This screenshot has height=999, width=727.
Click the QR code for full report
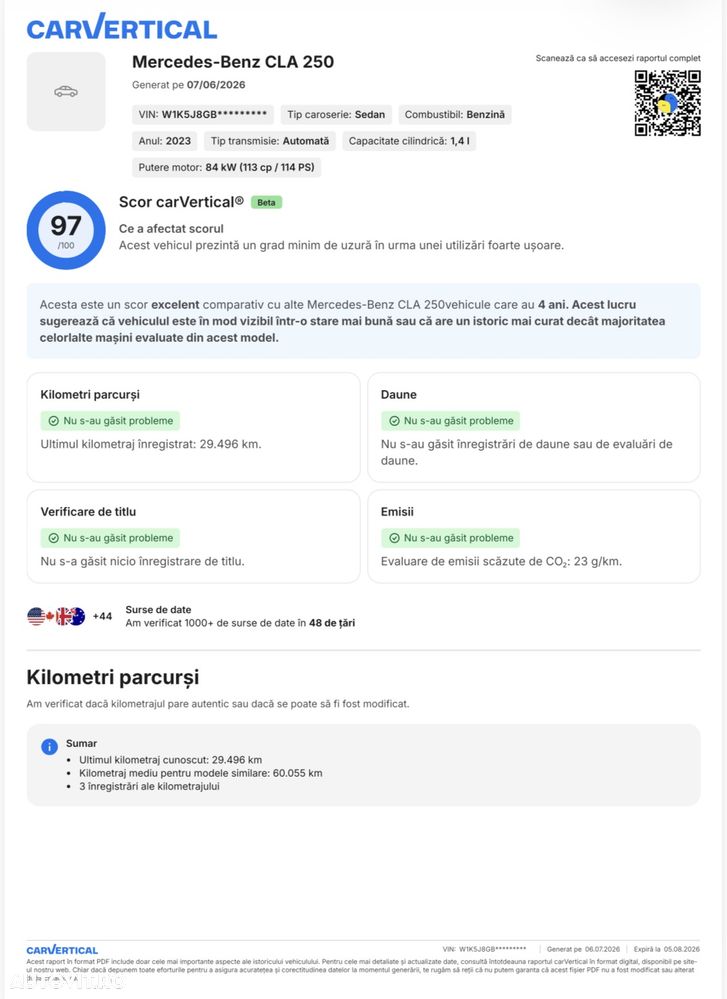(667, 103)
